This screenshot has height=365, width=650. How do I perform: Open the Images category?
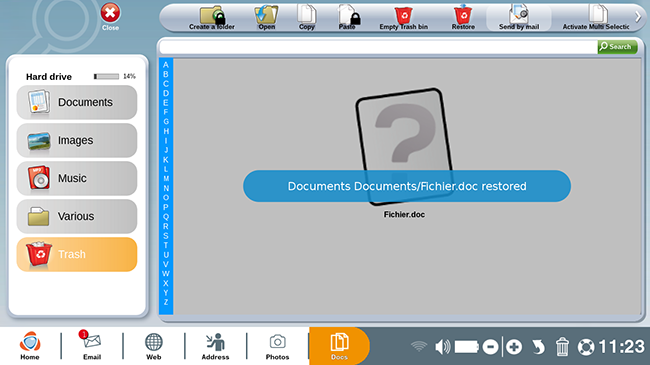tap(77, 140)
